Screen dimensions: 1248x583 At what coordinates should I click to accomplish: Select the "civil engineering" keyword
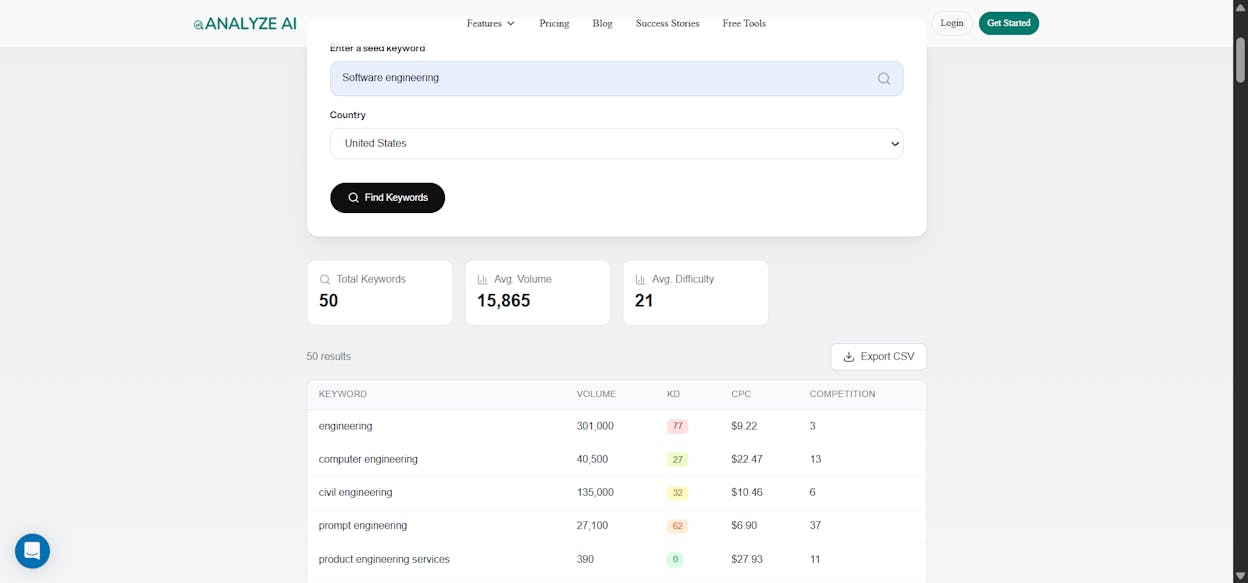point(355,492)
